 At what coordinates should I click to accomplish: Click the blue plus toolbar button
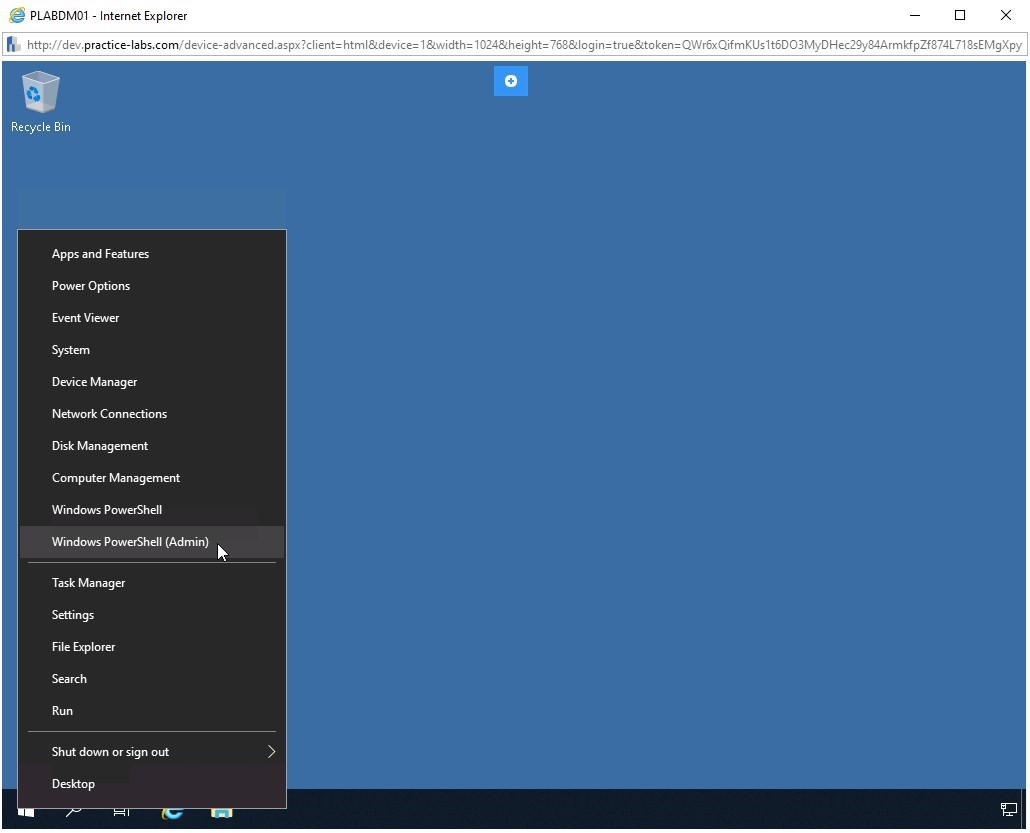tap(511, 81)
